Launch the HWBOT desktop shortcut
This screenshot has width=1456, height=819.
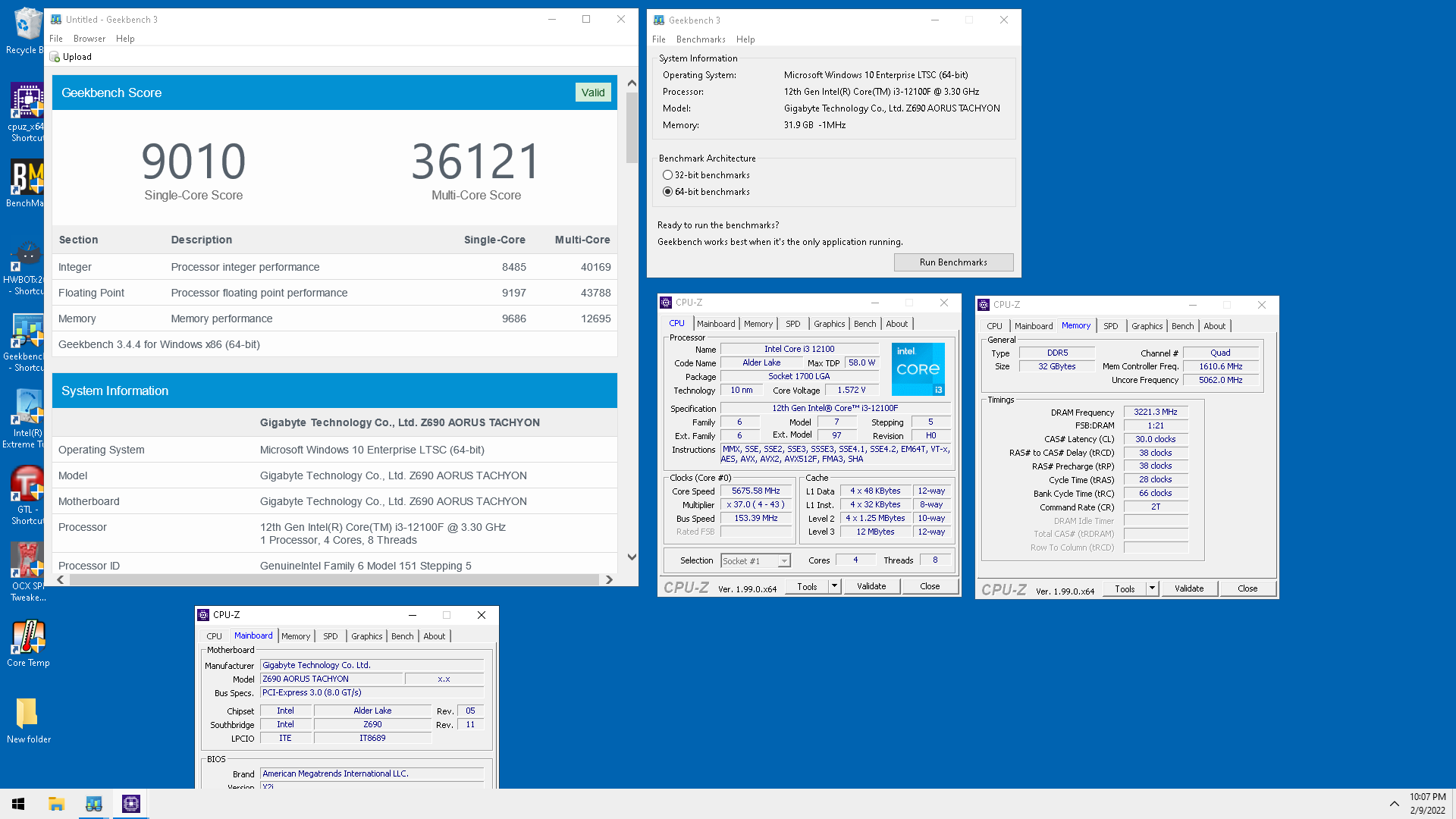(x=25, y=269)
